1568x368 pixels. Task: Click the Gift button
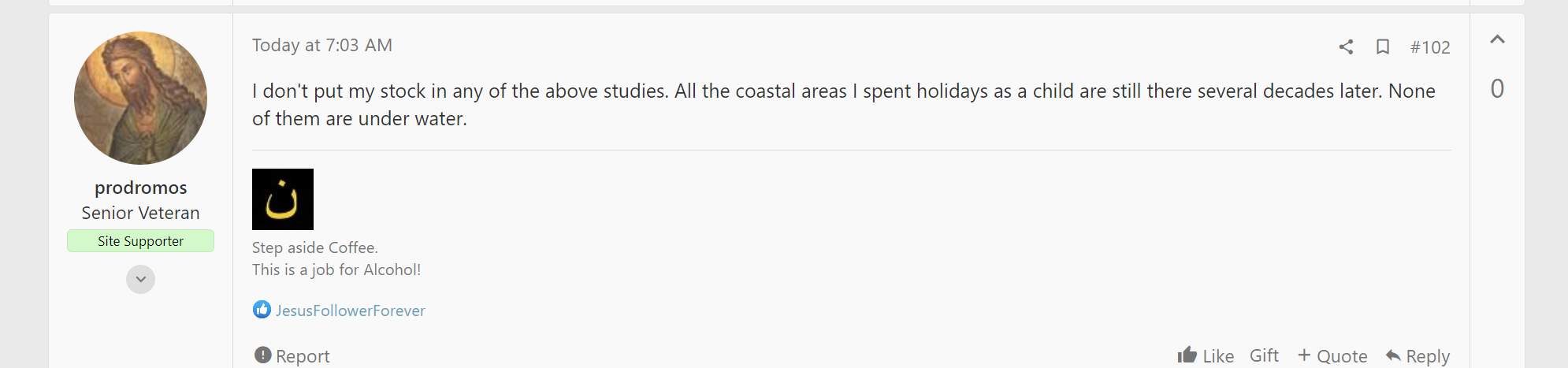click(x=1264, y=355)
